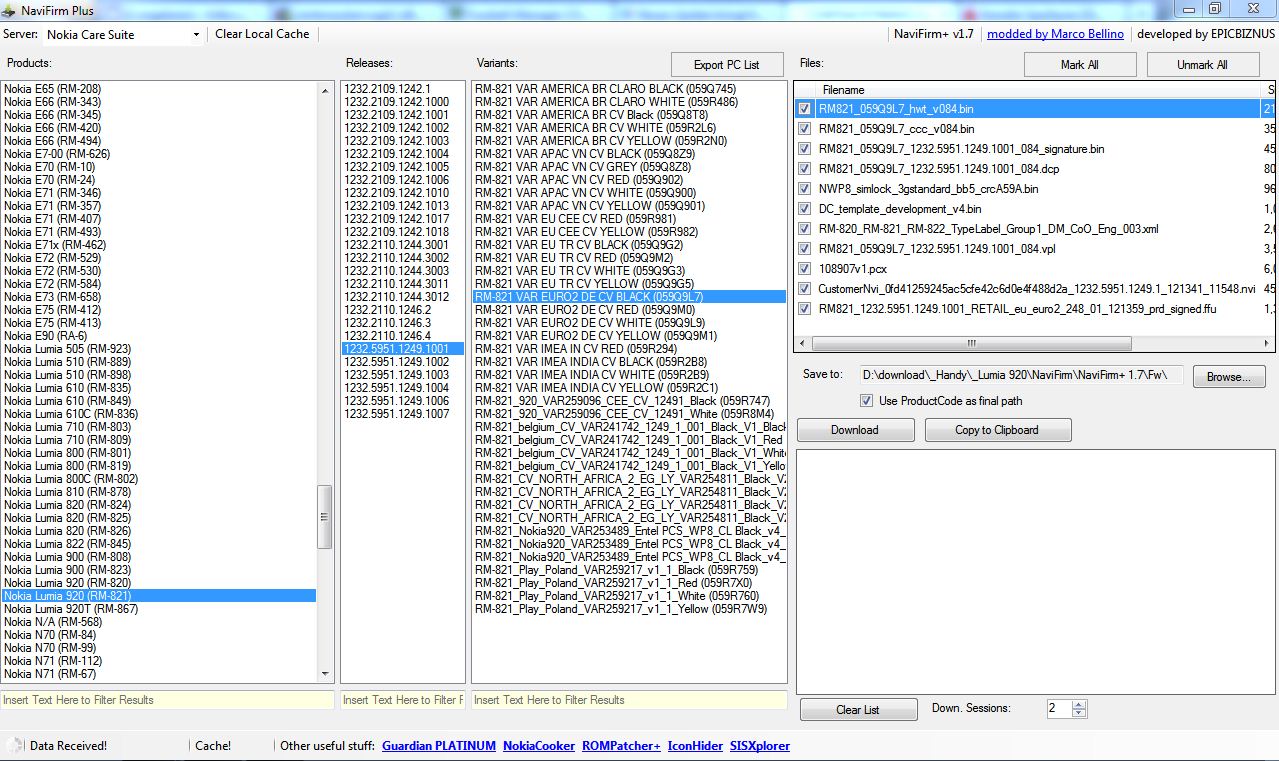Click the status icon beside Data Received!

pyautogui.click(x=15, y=745)
